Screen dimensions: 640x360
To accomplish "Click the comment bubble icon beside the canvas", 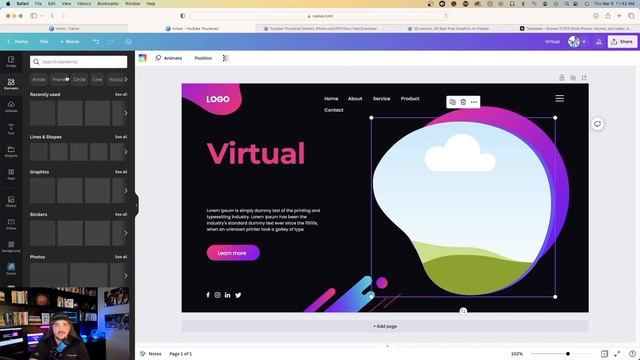I will 598,124.
